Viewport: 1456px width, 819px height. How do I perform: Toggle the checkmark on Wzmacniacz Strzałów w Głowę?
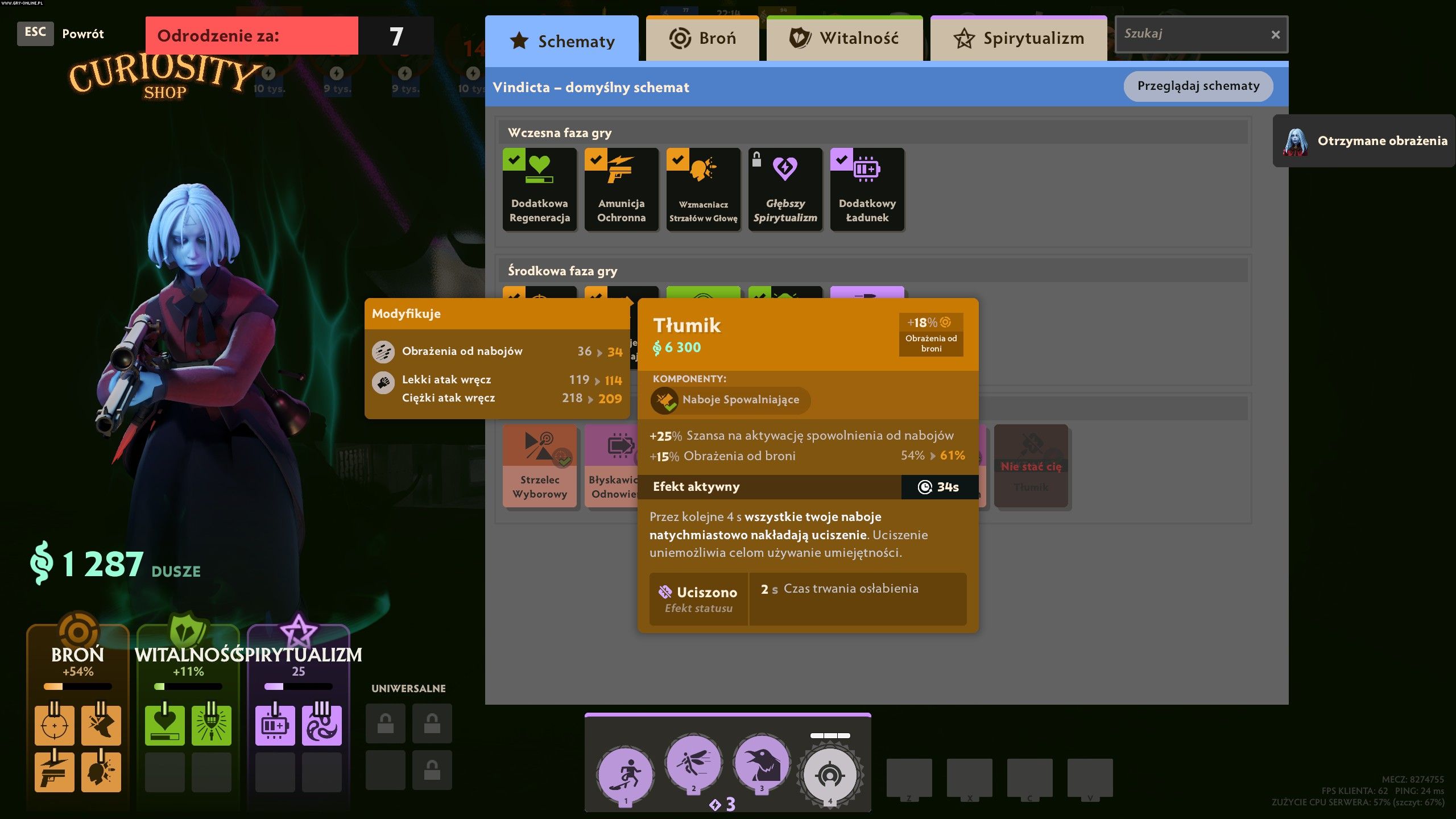click(x=677, y=159)
